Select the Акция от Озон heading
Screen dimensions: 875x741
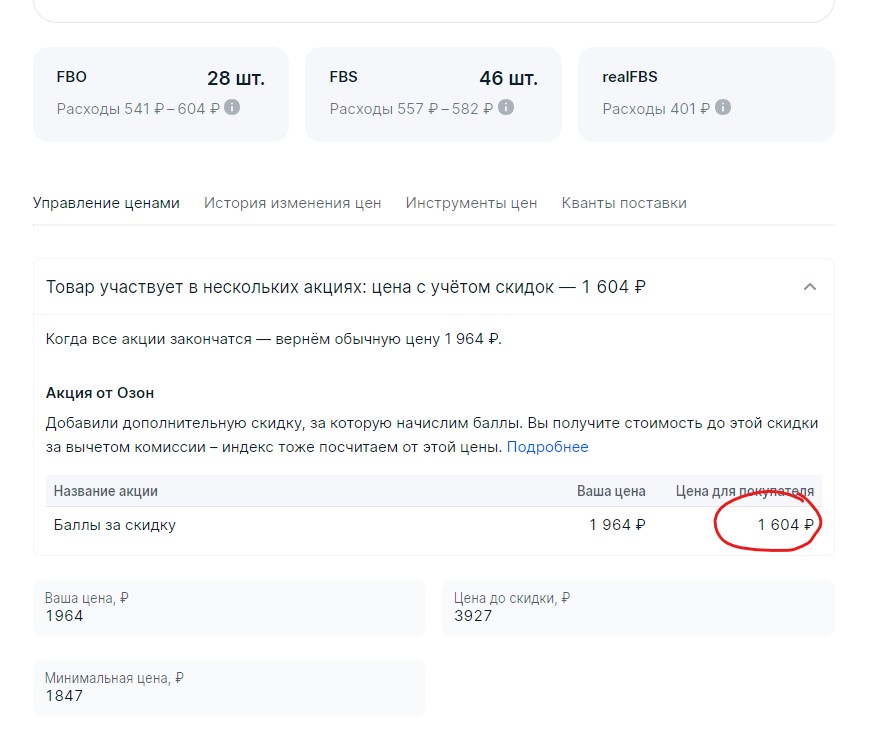point(100,393)
